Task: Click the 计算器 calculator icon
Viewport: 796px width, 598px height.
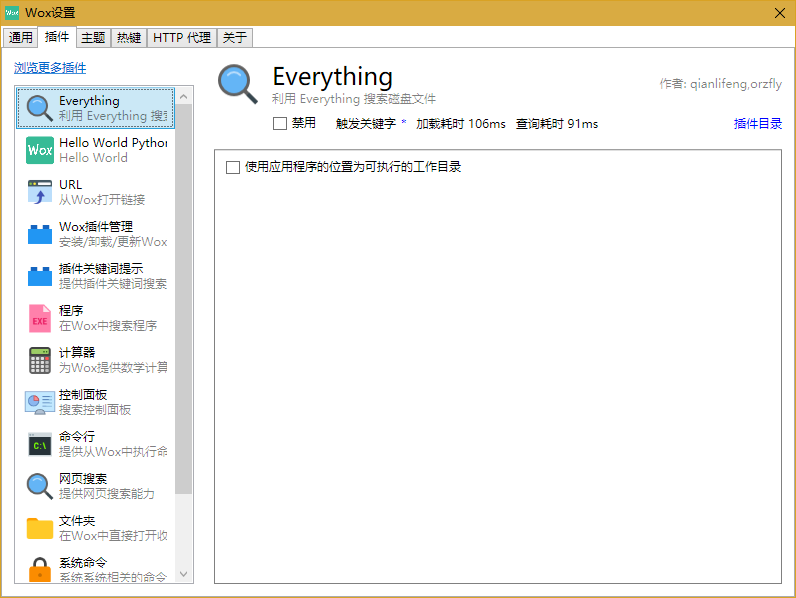Action: 40,360
